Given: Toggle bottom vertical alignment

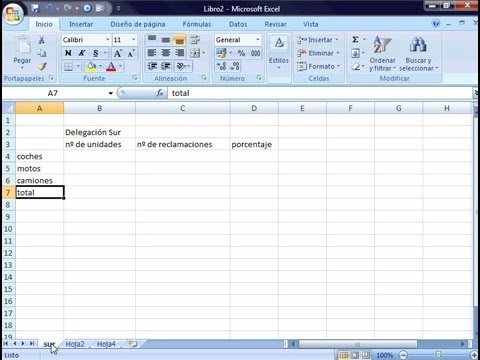Looking at the screenshot, I should point(179,40).
